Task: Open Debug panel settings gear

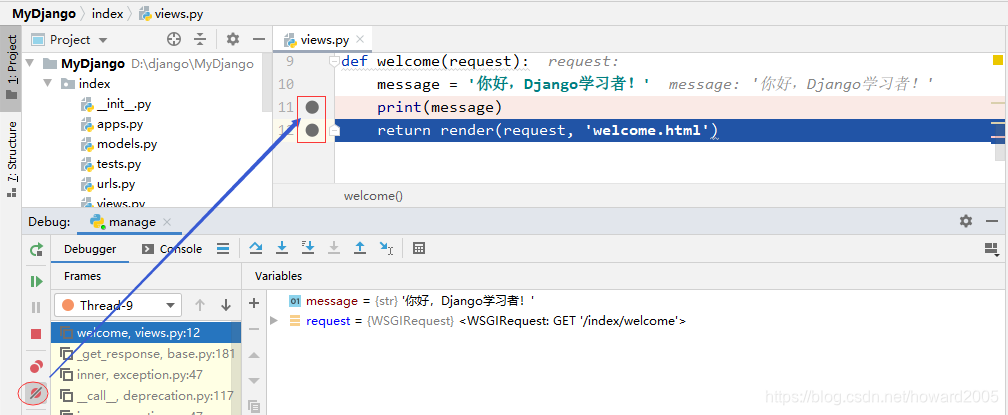Action: (966, 221)
